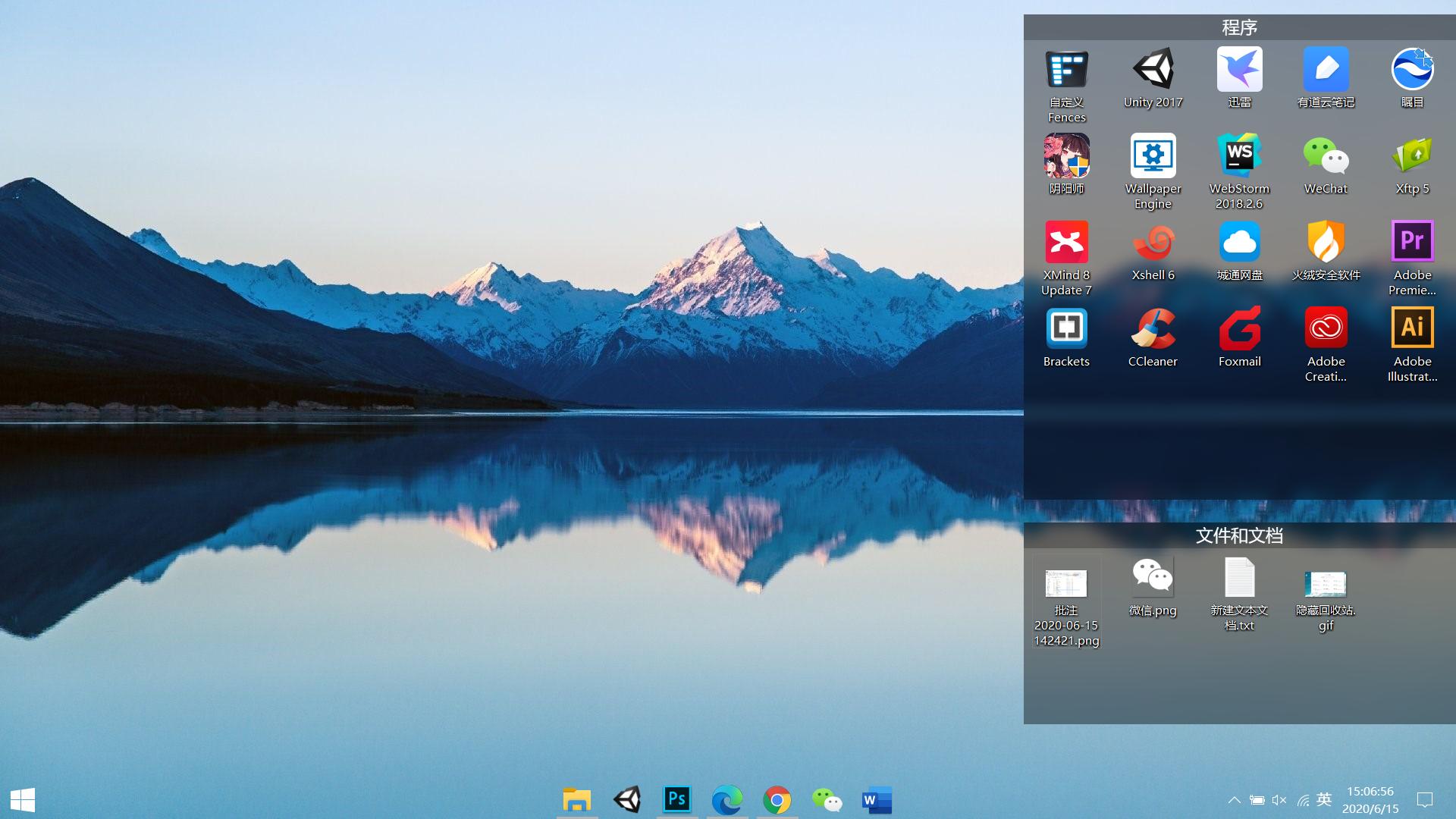This screenshot has height=819, width=1456.
Task: Open WeChat application icon
Action: (x=1325, y=159)
